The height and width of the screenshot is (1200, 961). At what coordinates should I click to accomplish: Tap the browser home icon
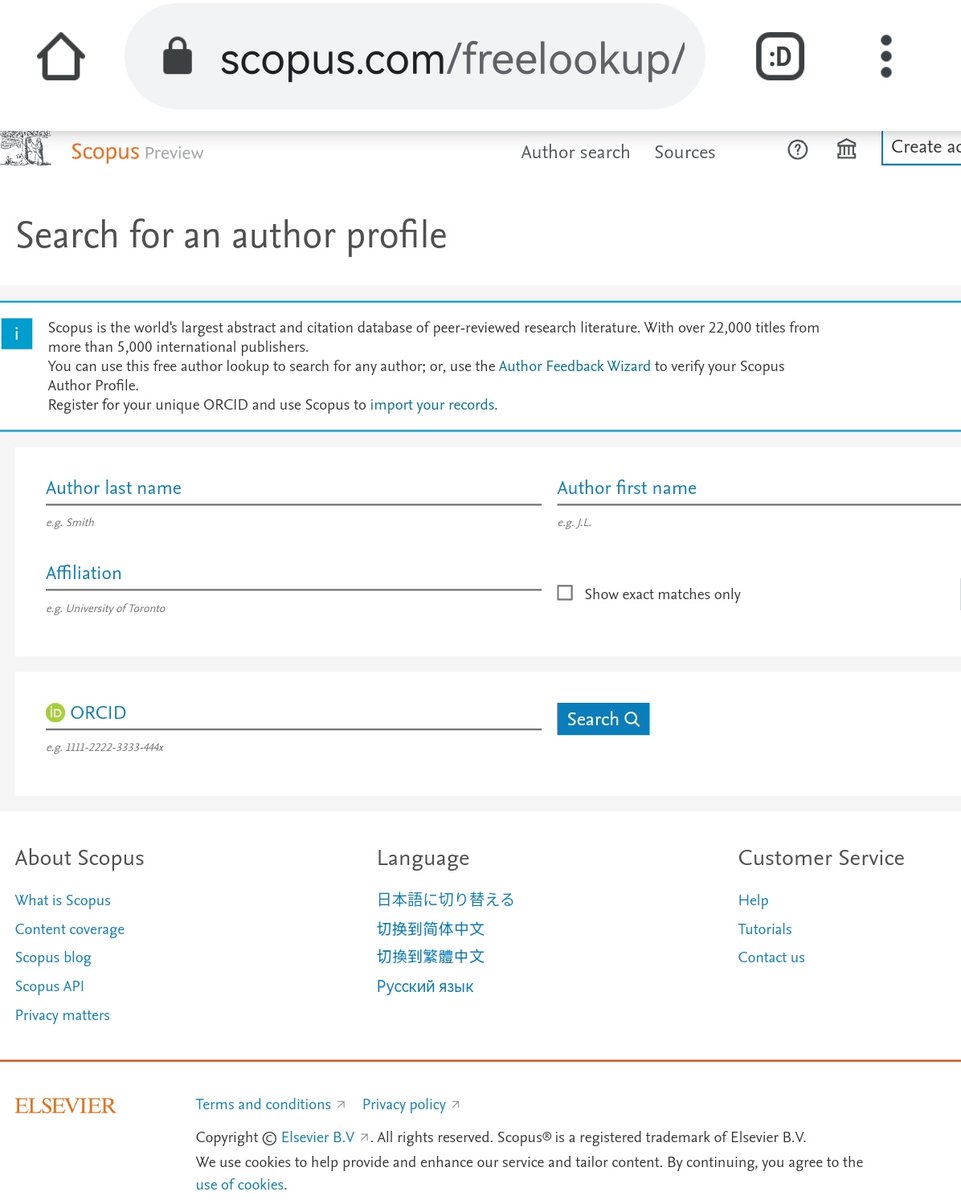61,57
